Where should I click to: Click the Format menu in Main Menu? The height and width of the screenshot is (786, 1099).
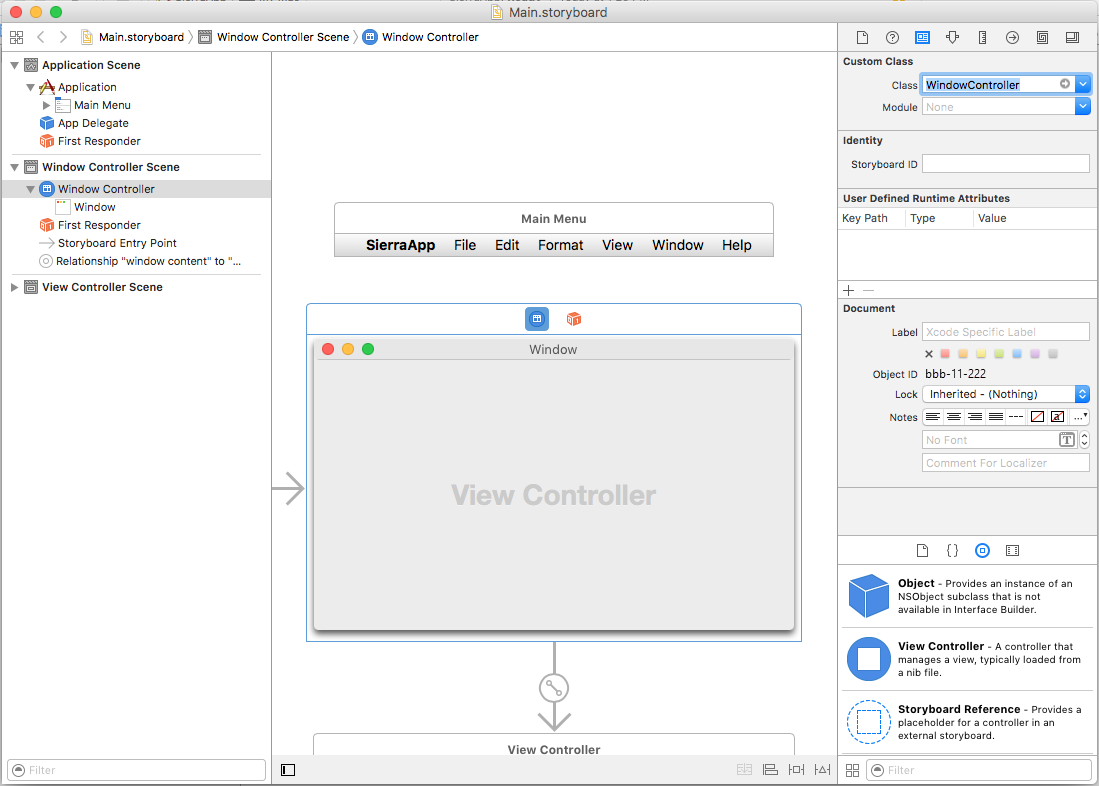(x=561, y=245)
